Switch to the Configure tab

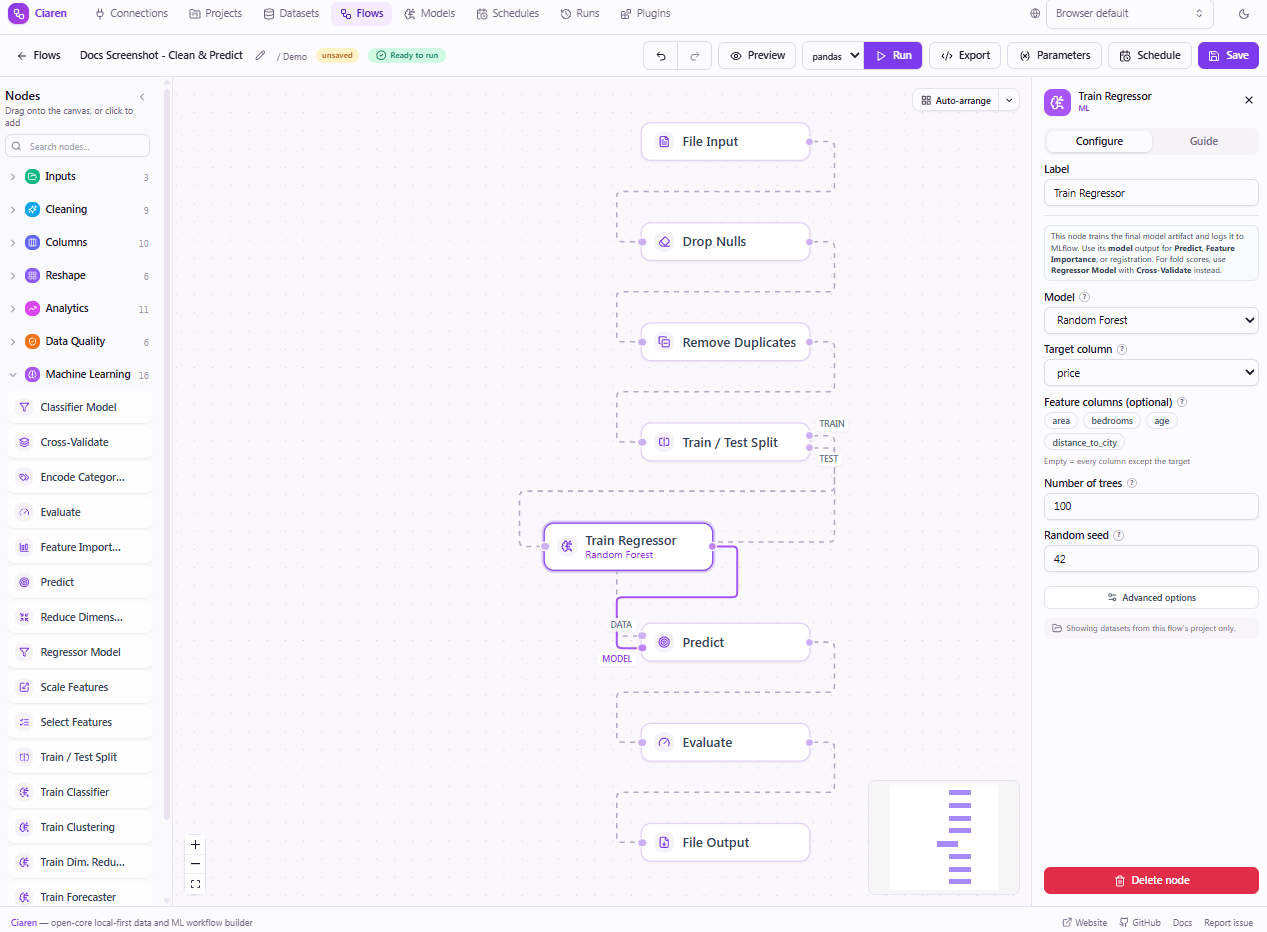pyautogui.click(x=1099, y=141)
